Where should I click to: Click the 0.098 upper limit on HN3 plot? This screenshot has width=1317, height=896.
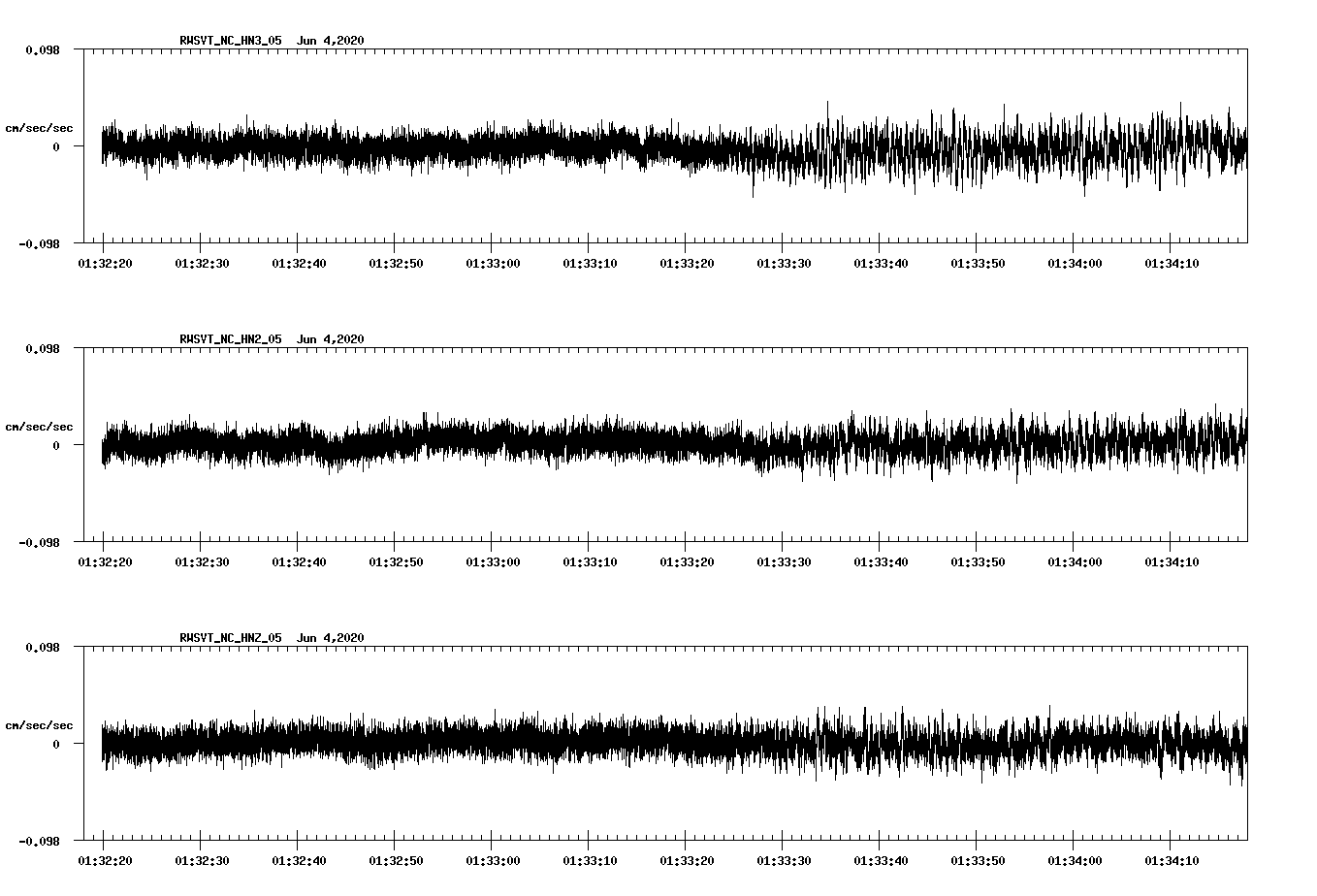tap(42, 49)
